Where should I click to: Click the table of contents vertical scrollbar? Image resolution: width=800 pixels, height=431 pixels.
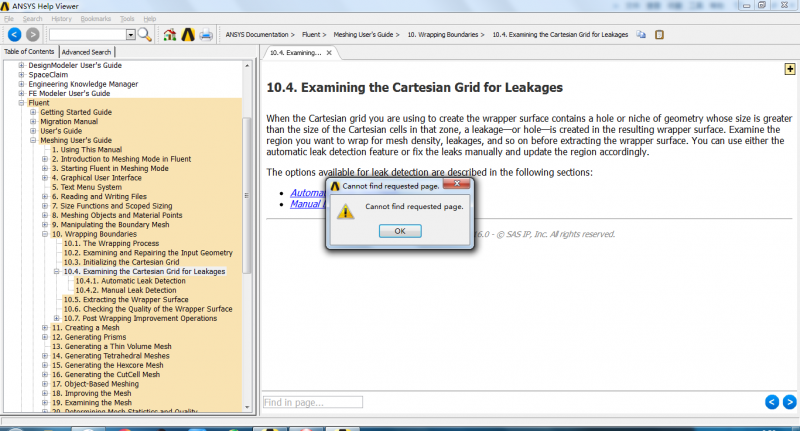pos(247,195)
